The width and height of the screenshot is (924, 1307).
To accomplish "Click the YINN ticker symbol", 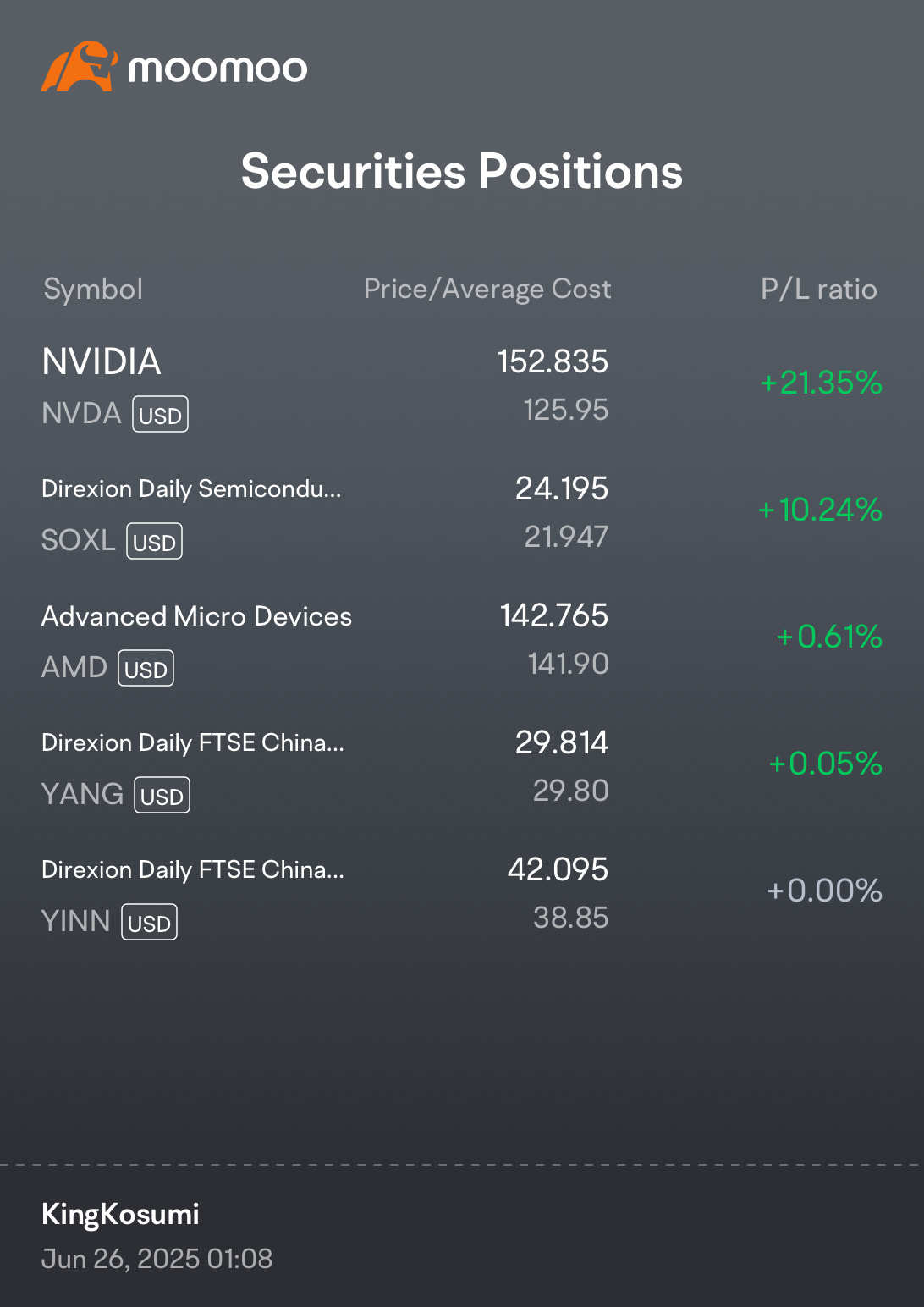I will tap(76, 921).
